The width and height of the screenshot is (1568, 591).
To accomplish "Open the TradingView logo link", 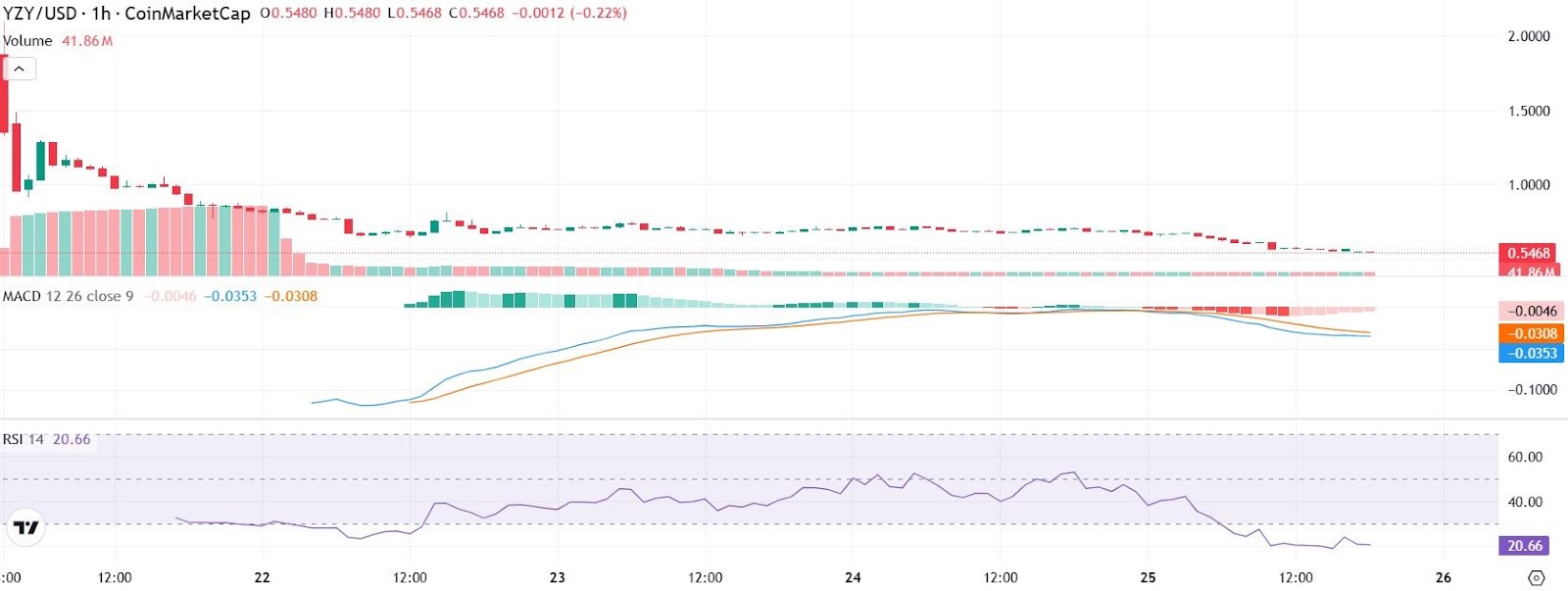I will [x=25, y=528].
